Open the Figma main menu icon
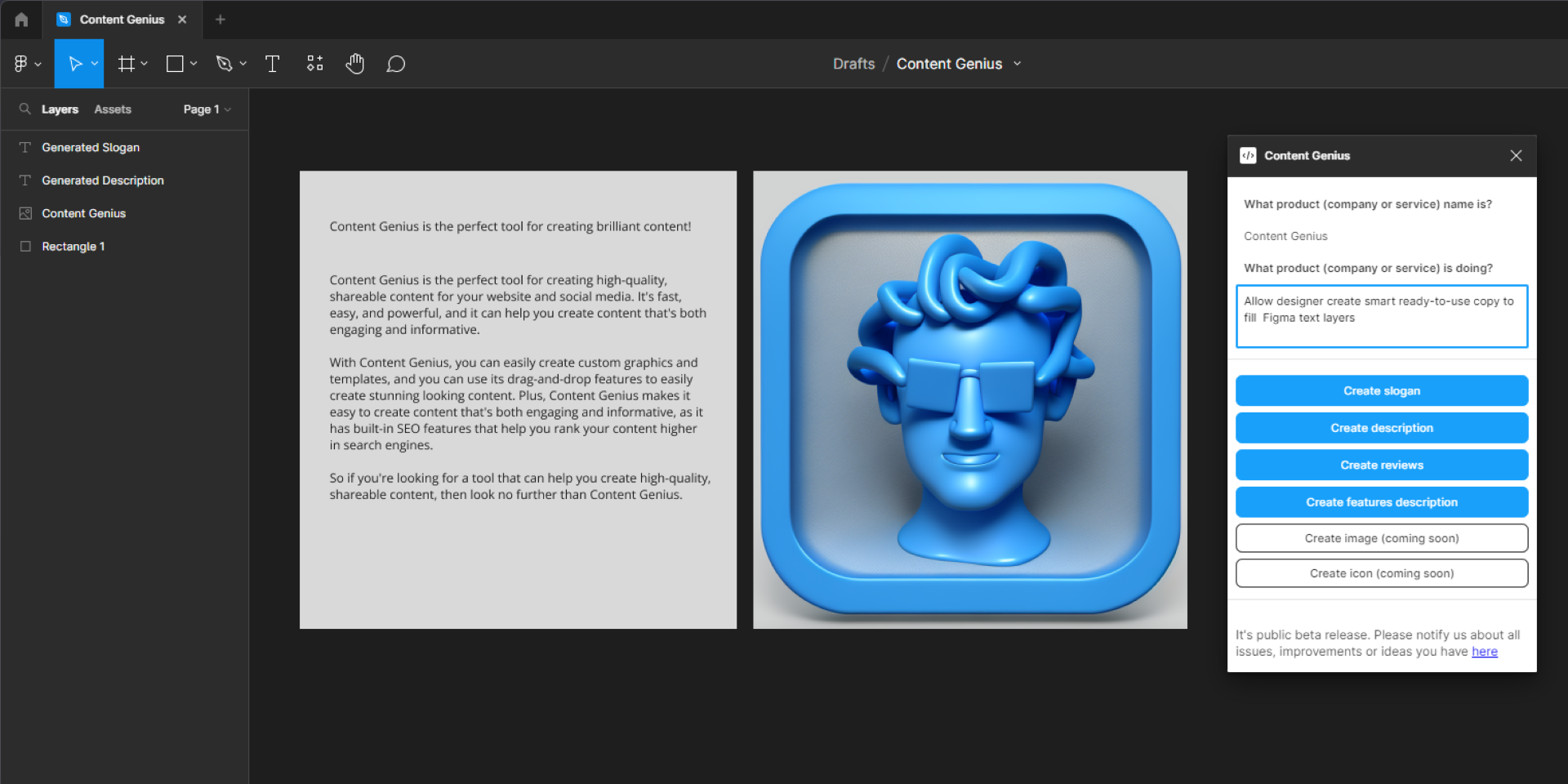This screenshot has width=1568, height=784. [x=21, y=64]
